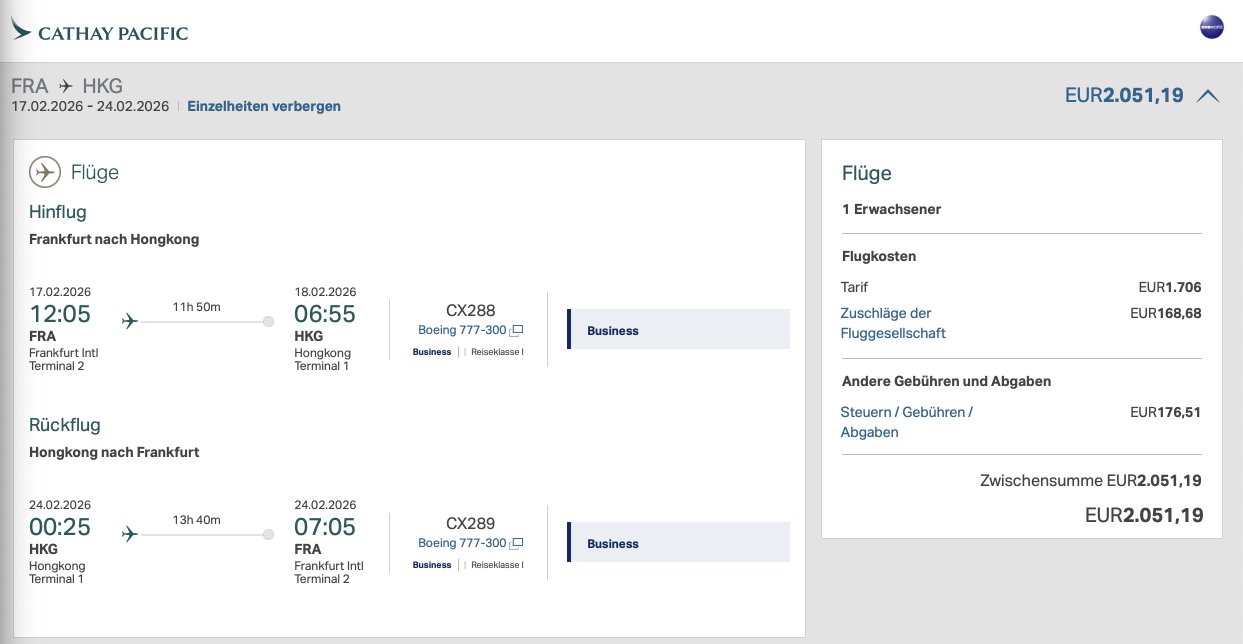The height and width of the screenshot is (644, 1243).
Task: Open aircraft popup icon under CX288
Action: point(517,331)
